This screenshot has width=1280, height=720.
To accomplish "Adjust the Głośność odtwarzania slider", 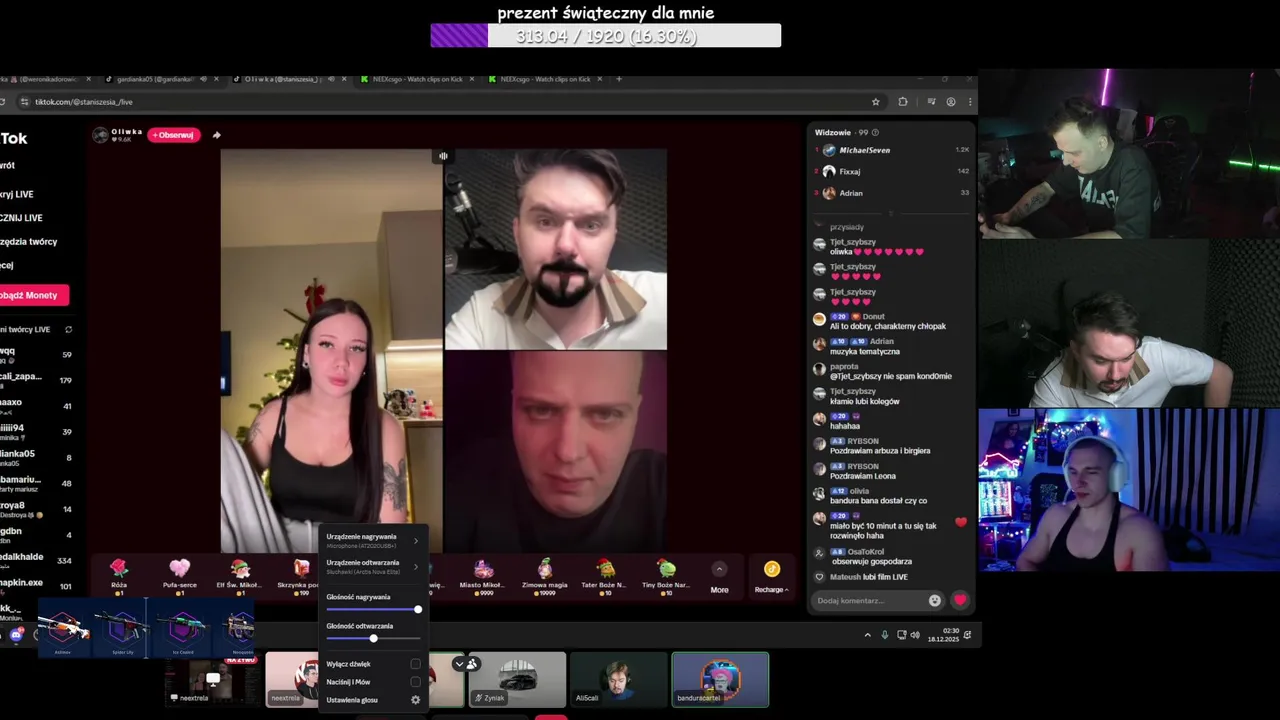I will [x=373, y=639].
